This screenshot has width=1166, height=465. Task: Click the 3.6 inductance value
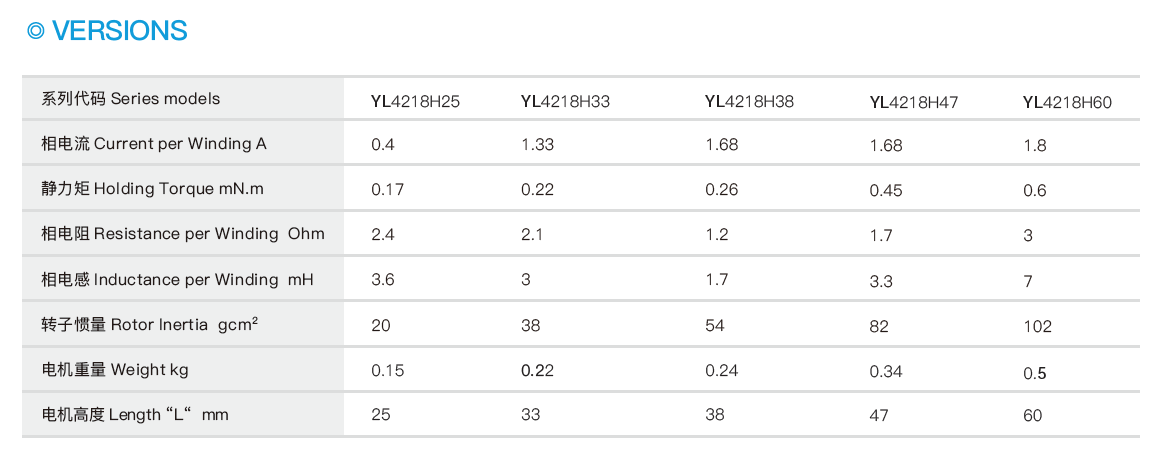pos(383,280)
